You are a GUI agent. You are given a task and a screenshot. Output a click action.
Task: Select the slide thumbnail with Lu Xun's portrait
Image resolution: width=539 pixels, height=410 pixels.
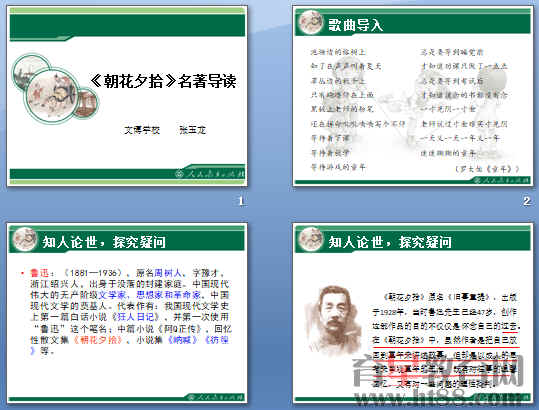pyautogui.click(x=413, y=313)
